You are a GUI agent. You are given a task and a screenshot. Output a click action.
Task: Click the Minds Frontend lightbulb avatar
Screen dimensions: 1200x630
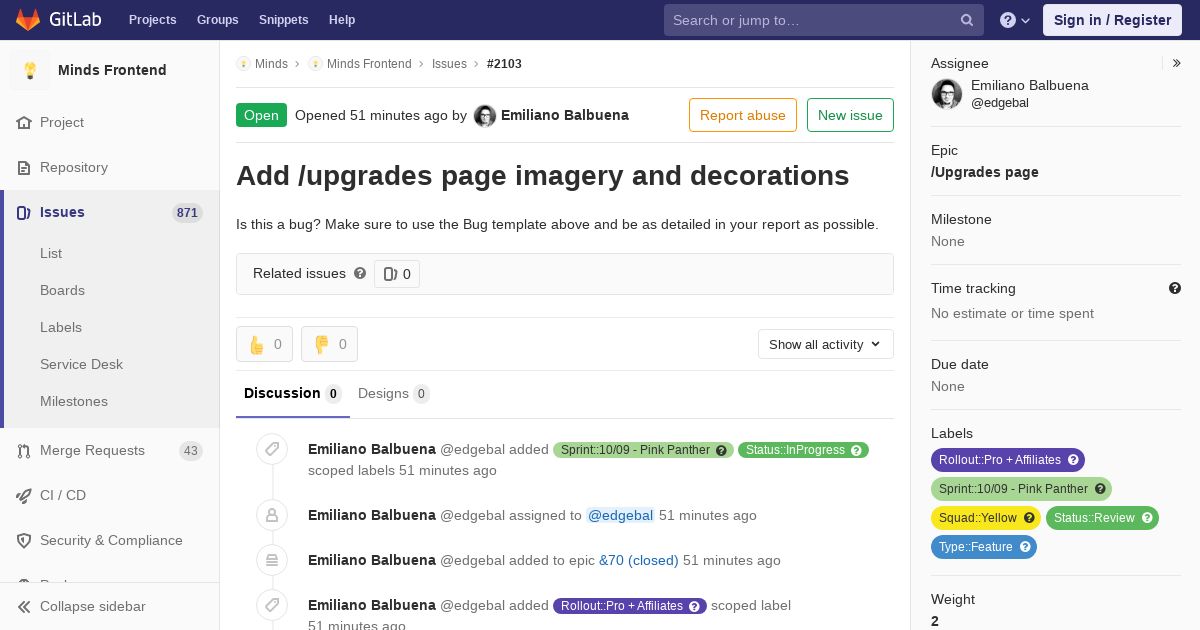click(30, 70)
